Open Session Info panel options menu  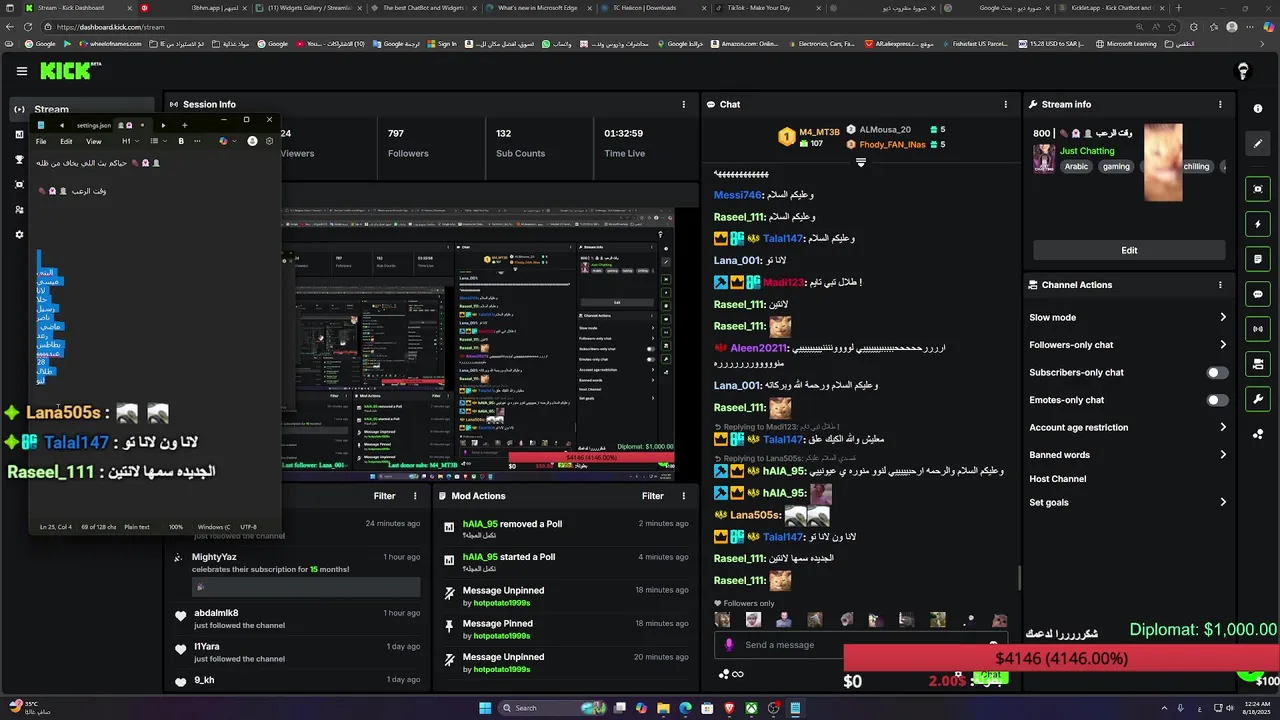click(684, 104)
